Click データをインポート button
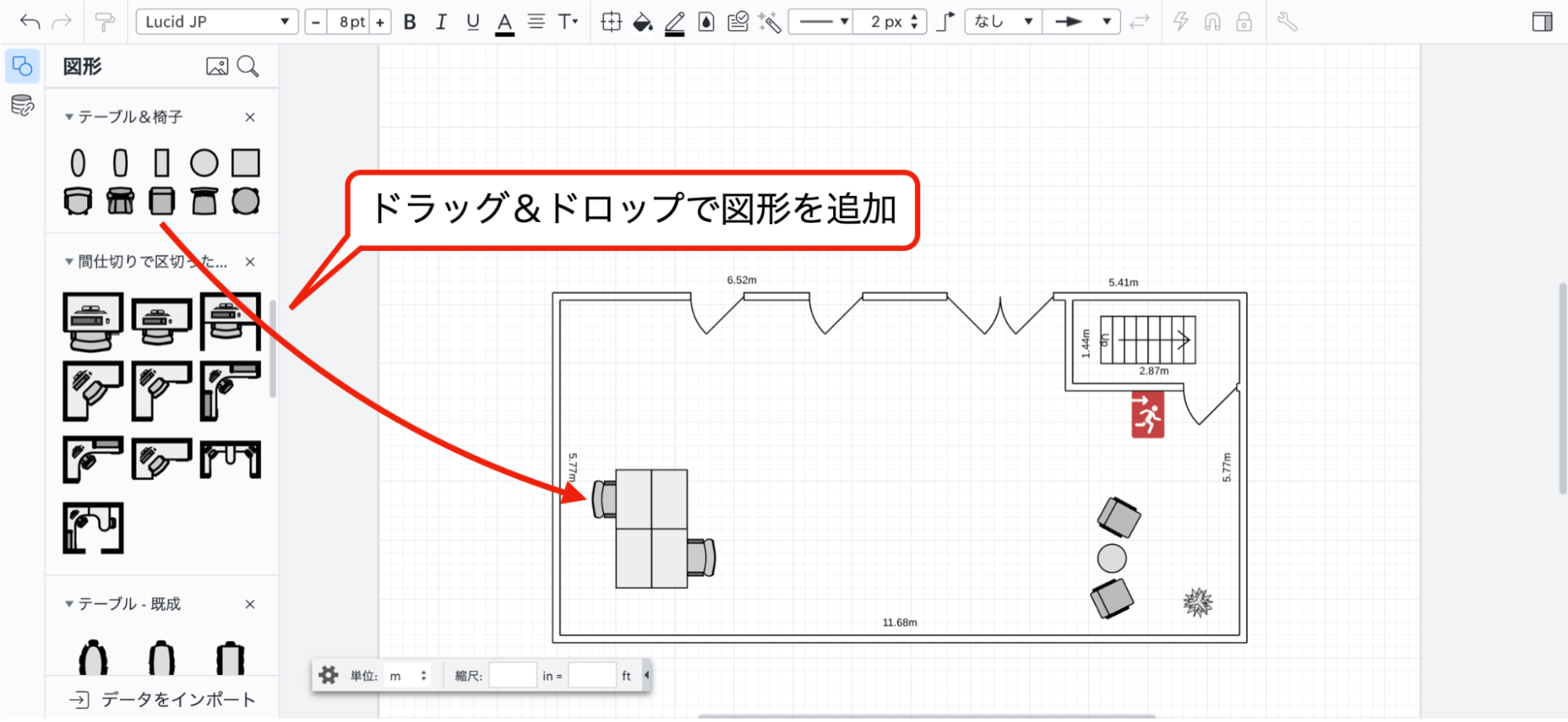Screen dimensions: 1568x722 [163, 699]
